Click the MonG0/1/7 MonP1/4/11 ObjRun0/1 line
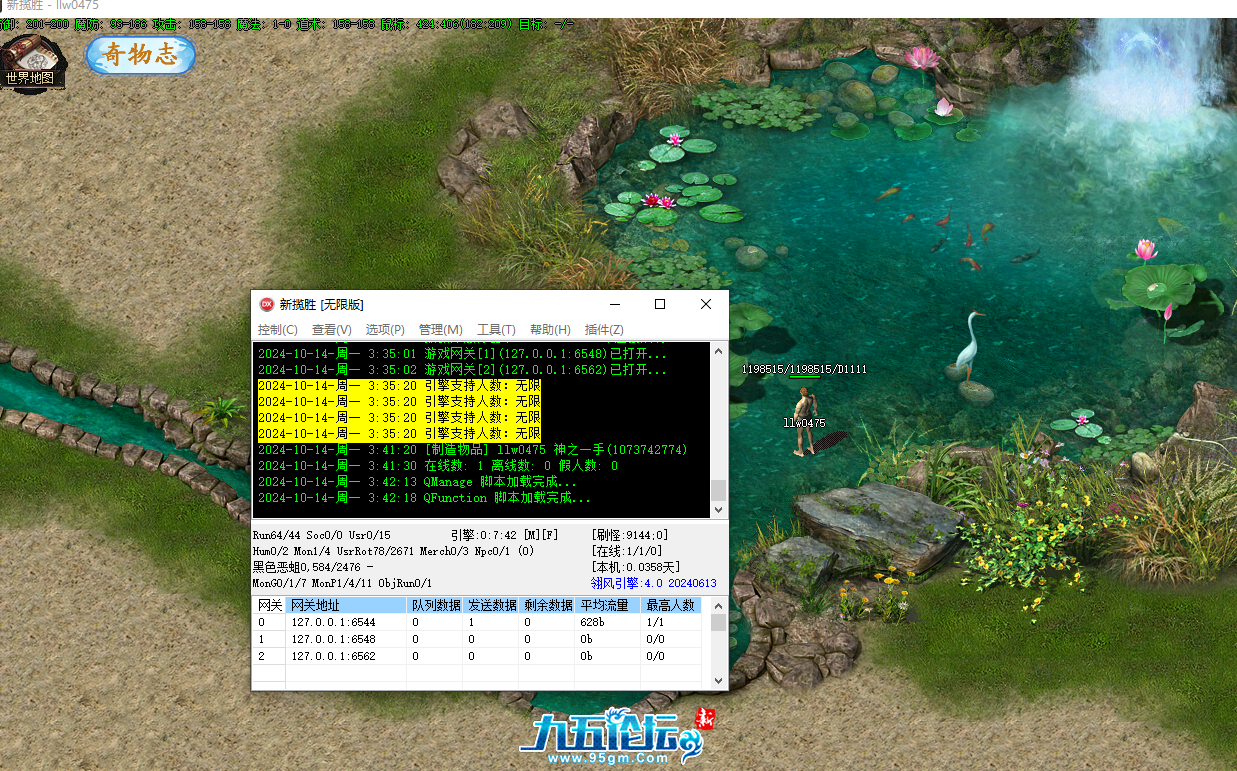The width and height of the screenshot is (1237, 771). (342, 583)
